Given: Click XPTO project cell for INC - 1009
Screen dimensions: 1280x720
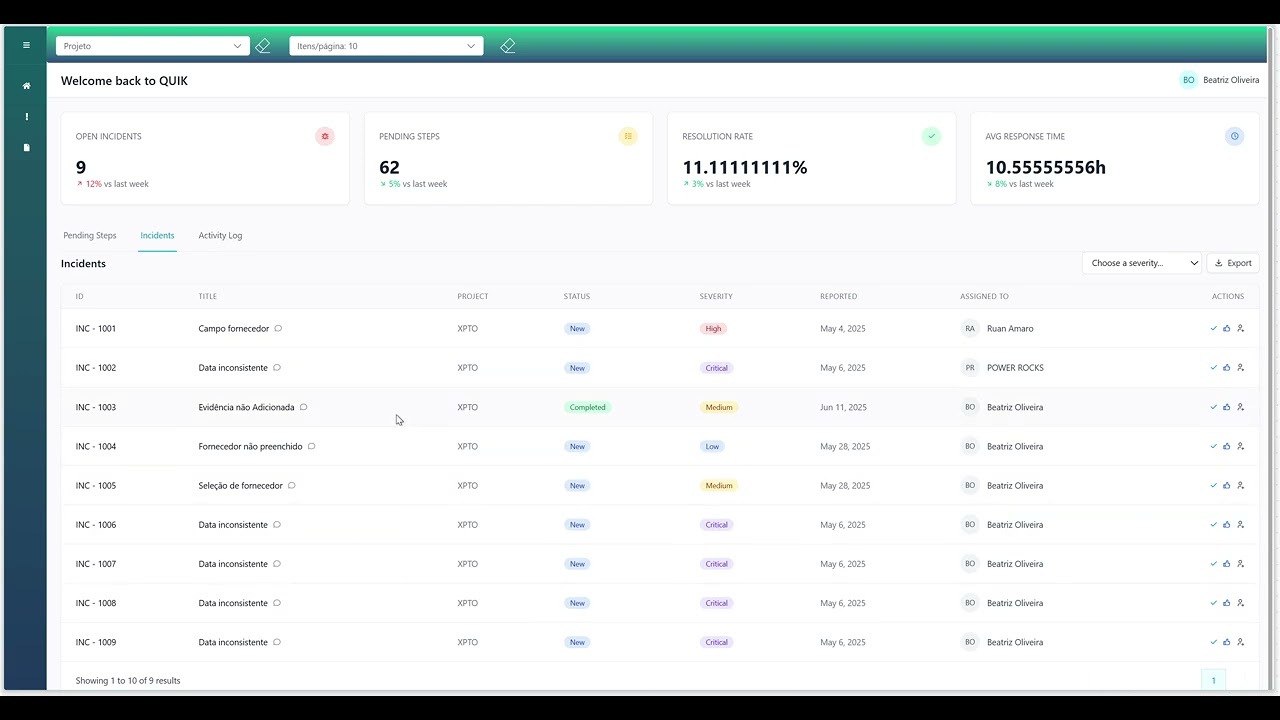Looking at the screenshot, I should 468,642.
